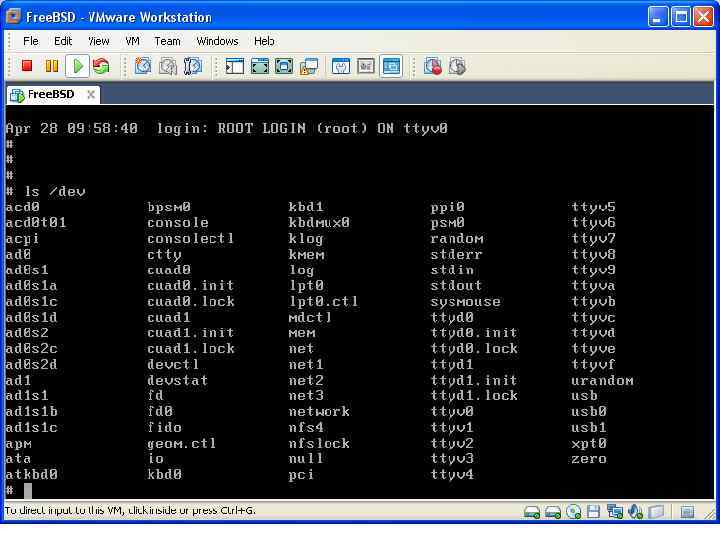Click the floppy drive status icon
Viewport: 720px width, 540px height.
[x=593, y=512]
